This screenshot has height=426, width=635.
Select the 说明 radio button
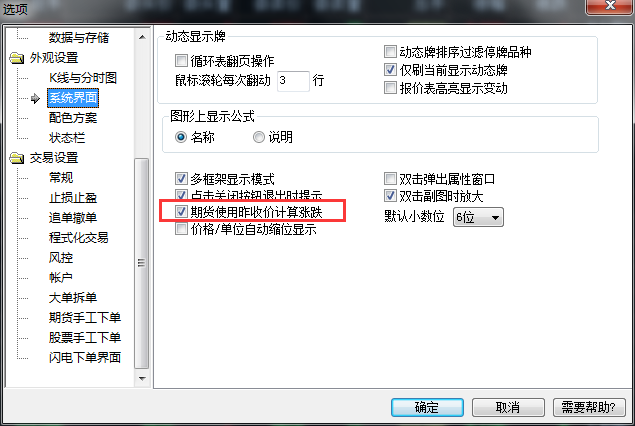point(259,137)
